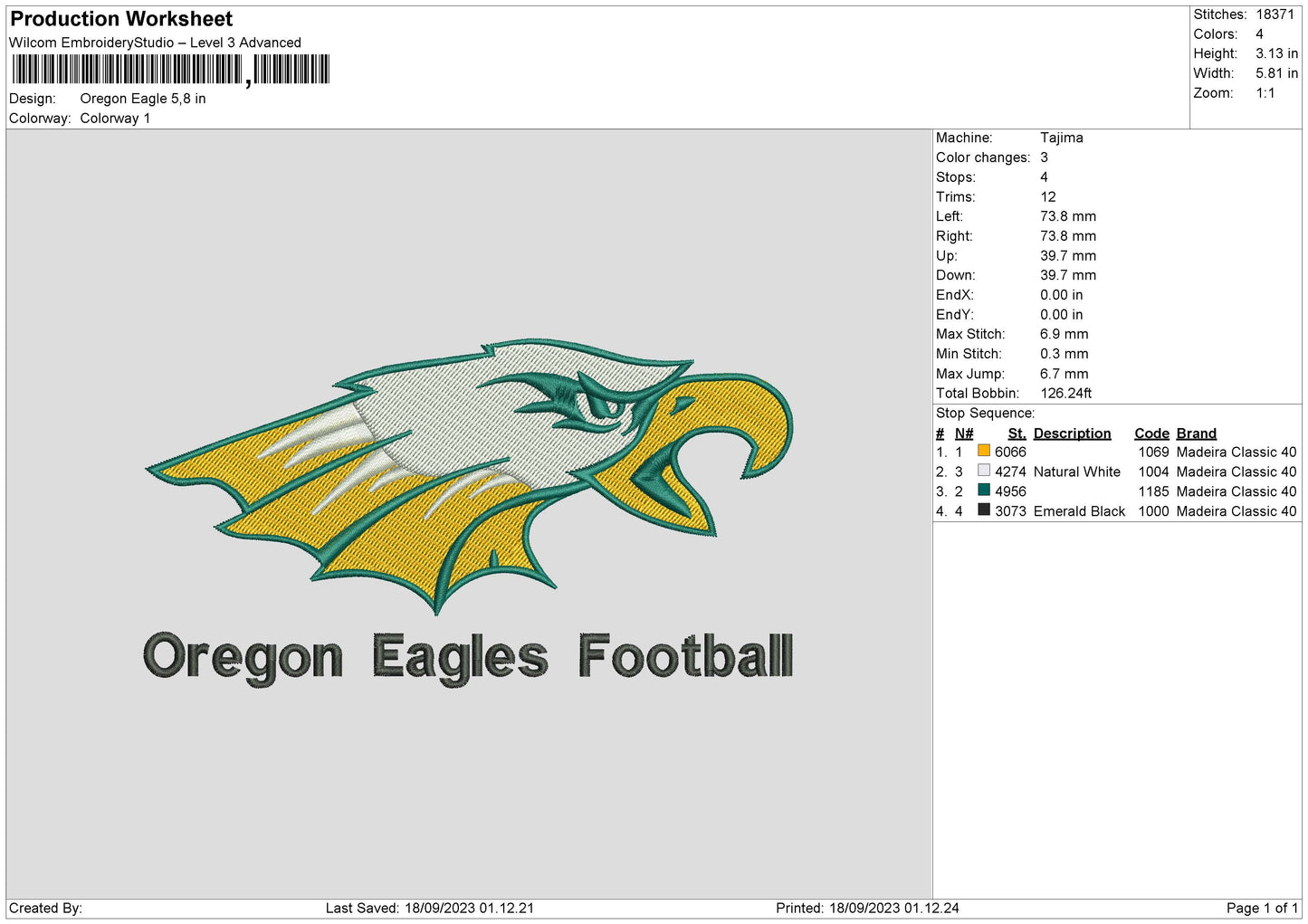
Task: Click the Trims value 12
Action: pos(1047,196)
